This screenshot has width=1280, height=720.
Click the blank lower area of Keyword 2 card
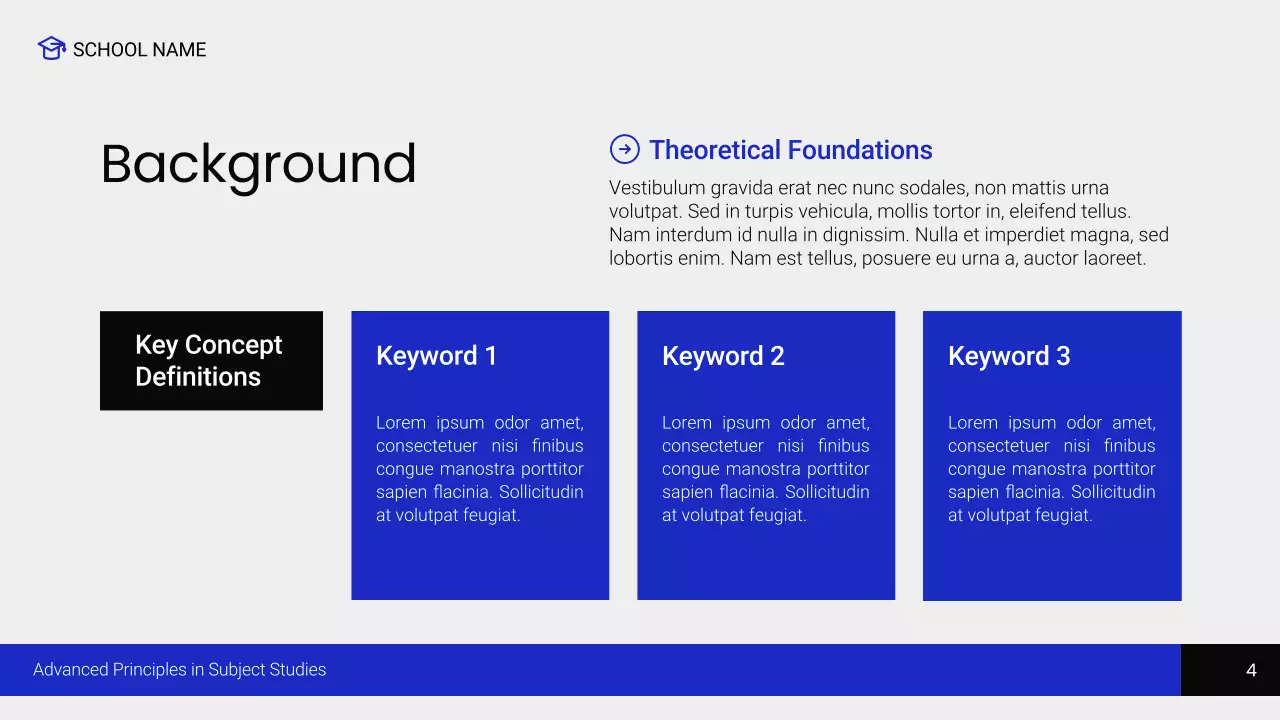pos(766,565)
